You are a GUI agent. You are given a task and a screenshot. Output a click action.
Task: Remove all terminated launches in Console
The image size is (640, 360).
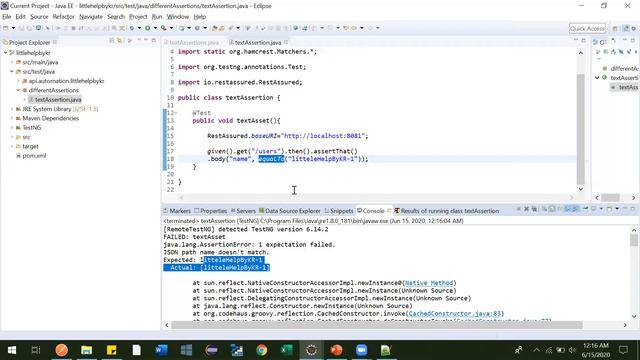[534, 209]
